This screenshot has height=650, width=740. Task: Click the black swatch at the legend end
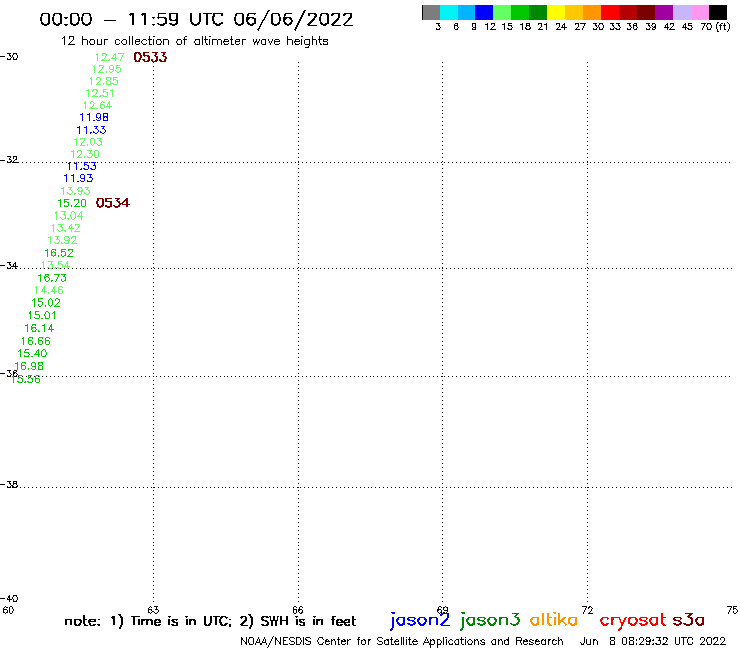[x=717, y=12]
